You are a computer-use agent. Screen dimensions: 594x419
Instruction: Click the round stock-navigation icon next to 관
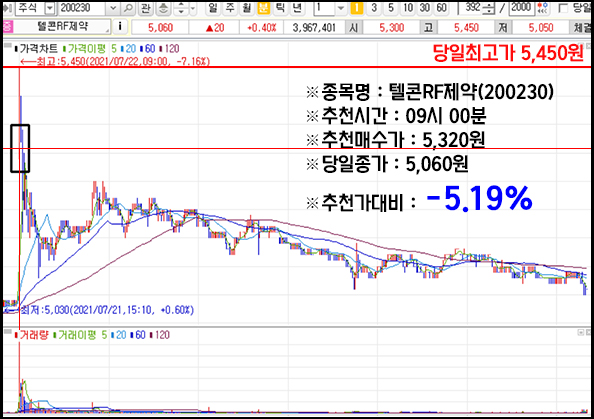coord(163,8)
